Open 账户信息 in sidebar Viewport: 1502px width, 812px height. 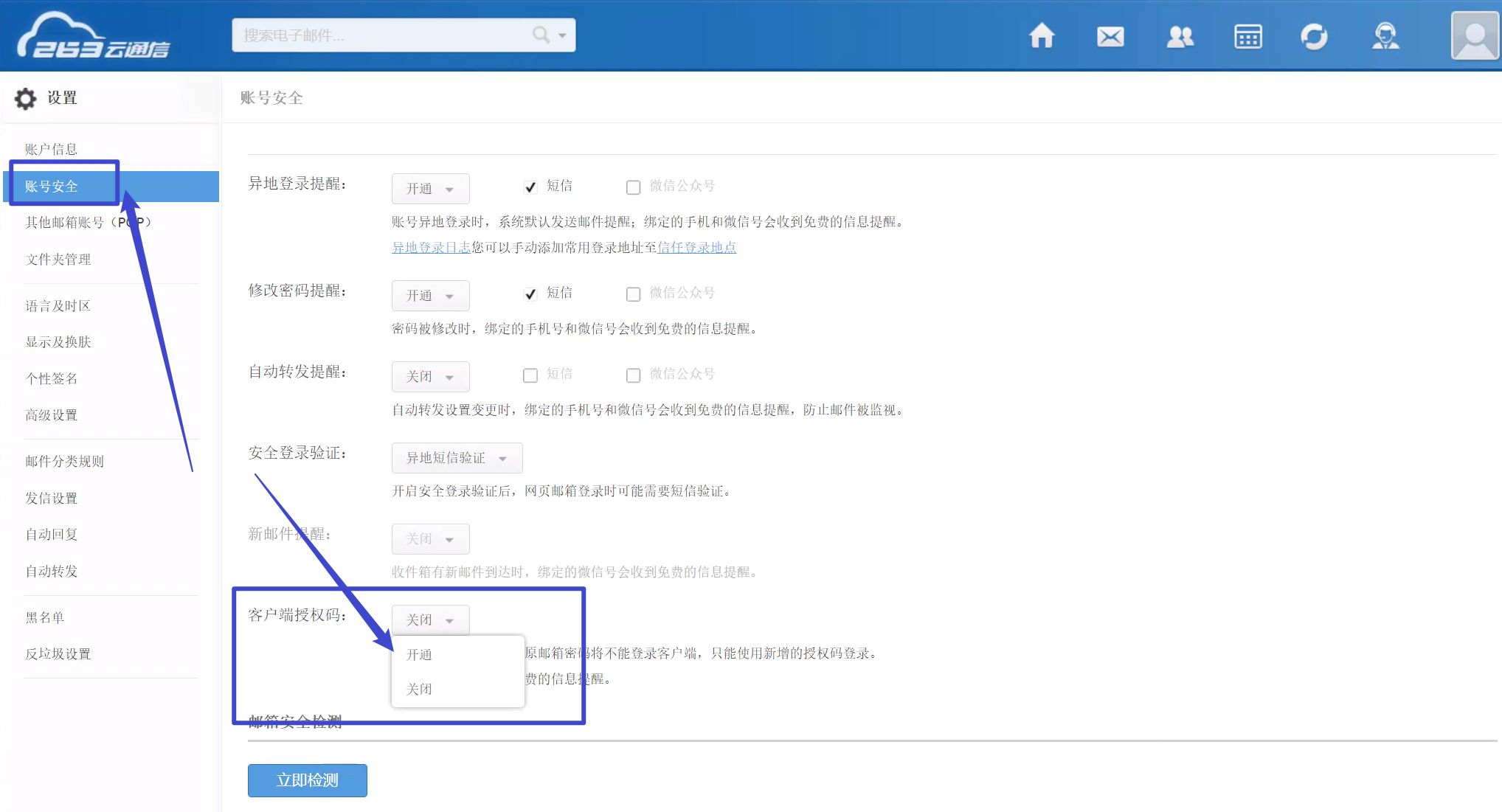click(51, 149)
